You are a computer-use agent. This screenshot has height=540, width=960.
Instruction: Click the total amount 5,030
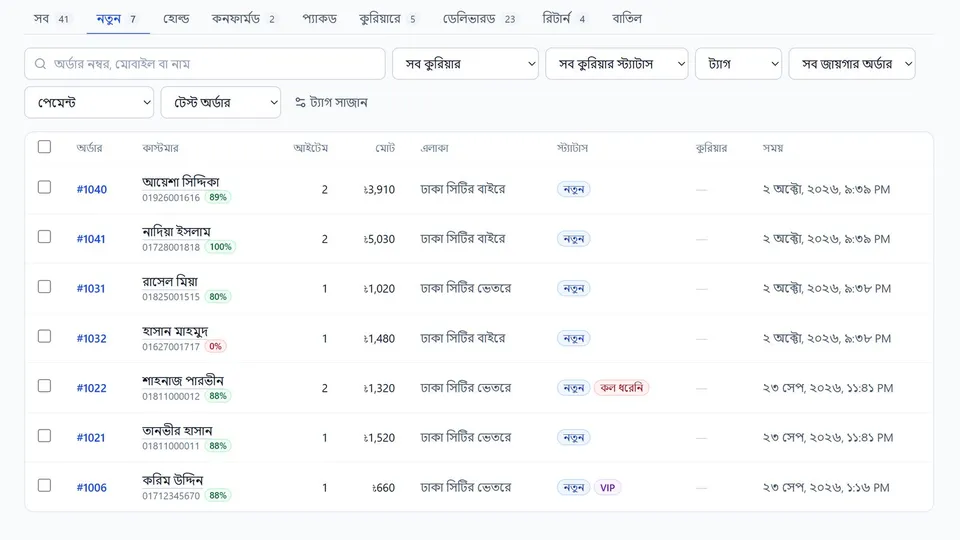(x=379, y=239)
